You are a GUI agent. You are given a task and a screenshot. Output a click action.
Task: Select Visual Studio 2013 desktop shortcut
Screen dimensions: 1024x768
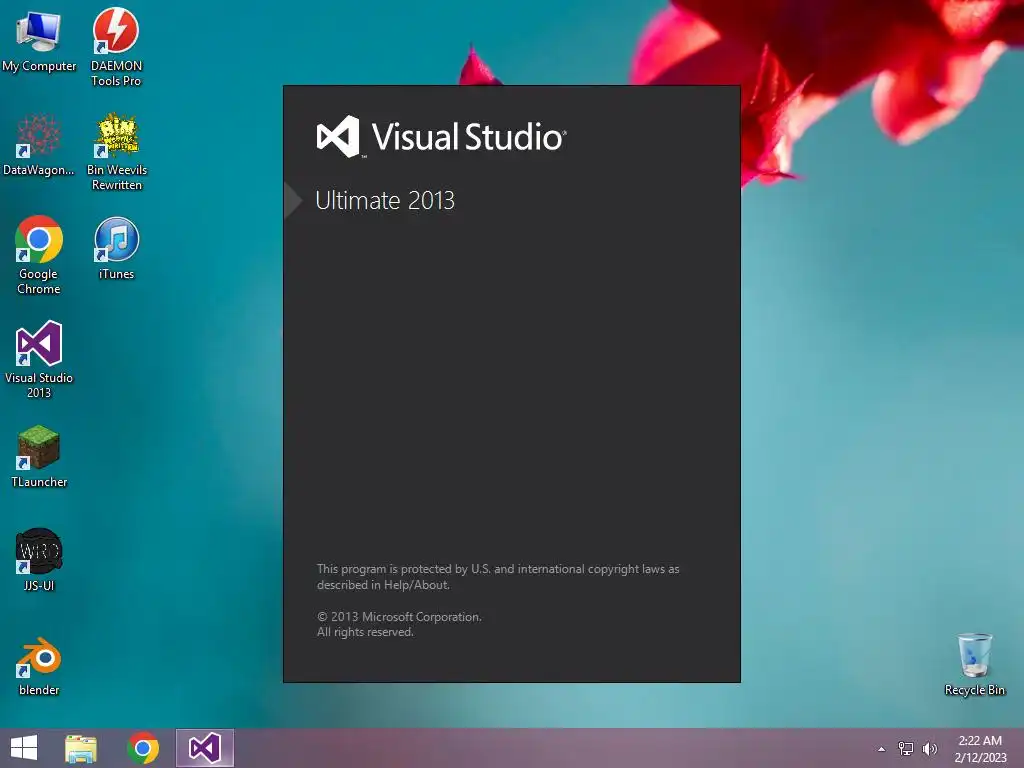[x=39, y=359]
